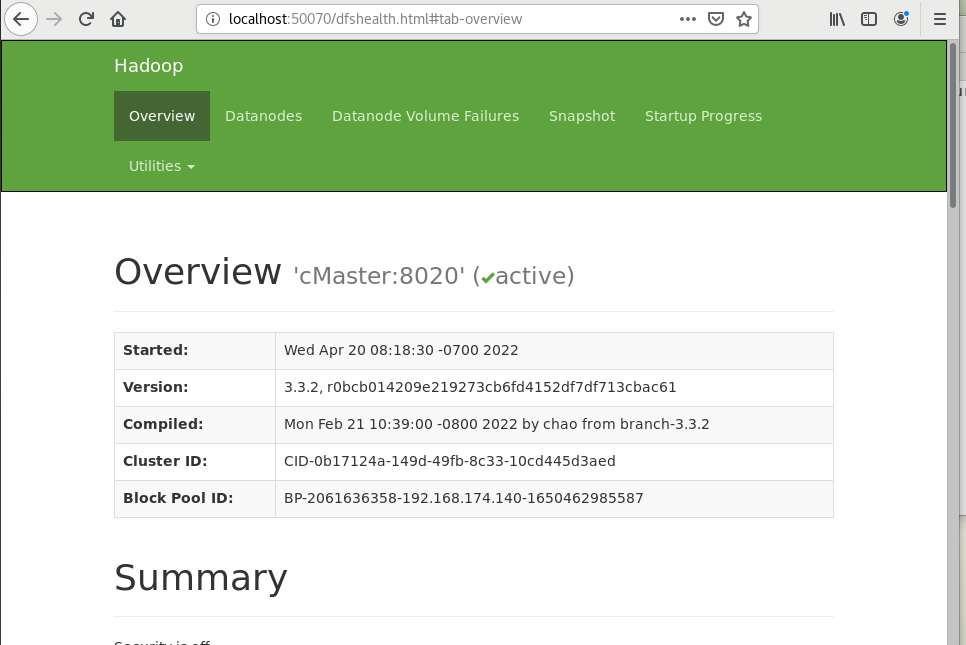Image resolution: width=966 pixels, height=645 pixels.
Task: Click the 'Version:' row label
Action: [x=156, y=387]
